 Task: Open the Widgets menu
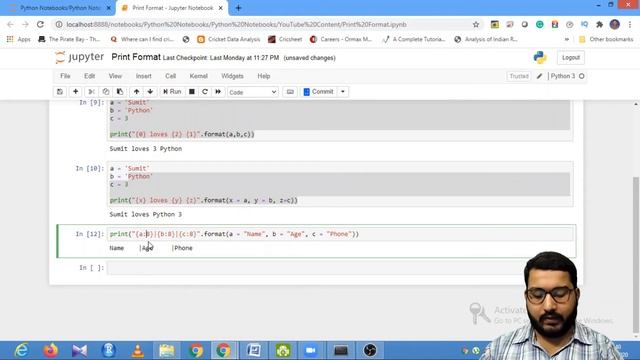point(232,76)
